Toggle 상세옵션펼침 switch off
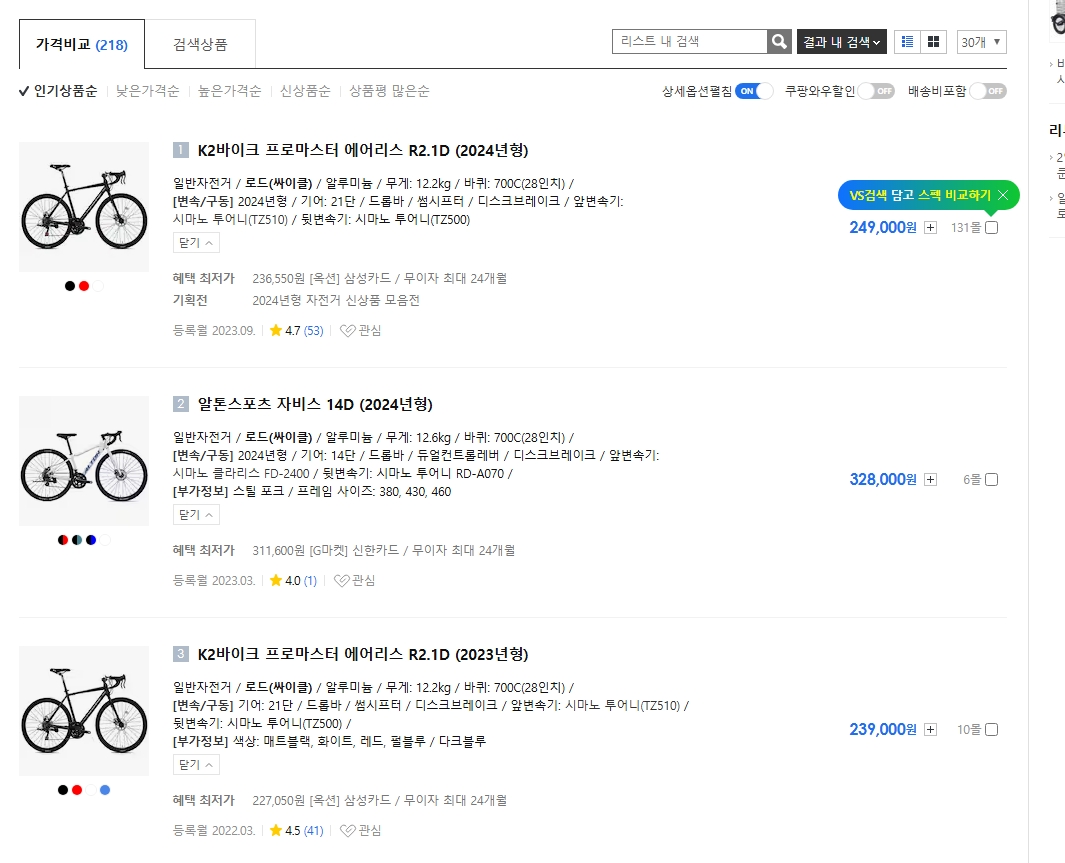This screenshot has width=1065, height=863. [754, 91]
